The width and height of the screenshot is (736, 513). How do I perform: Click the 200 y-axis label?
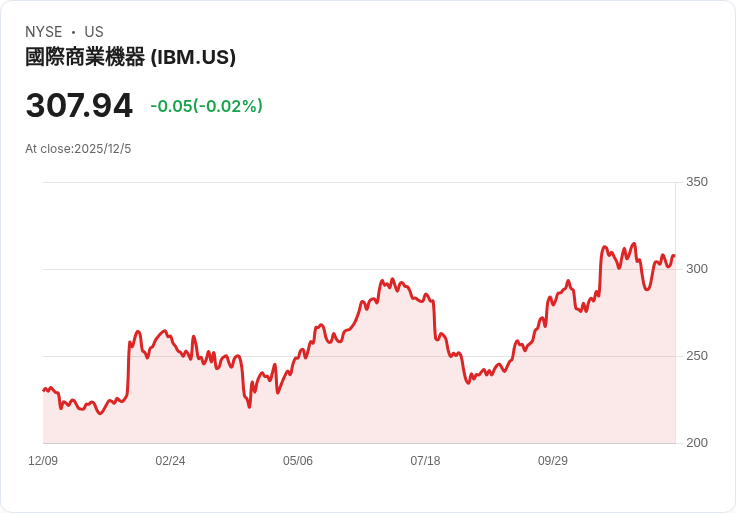(696, 443)
